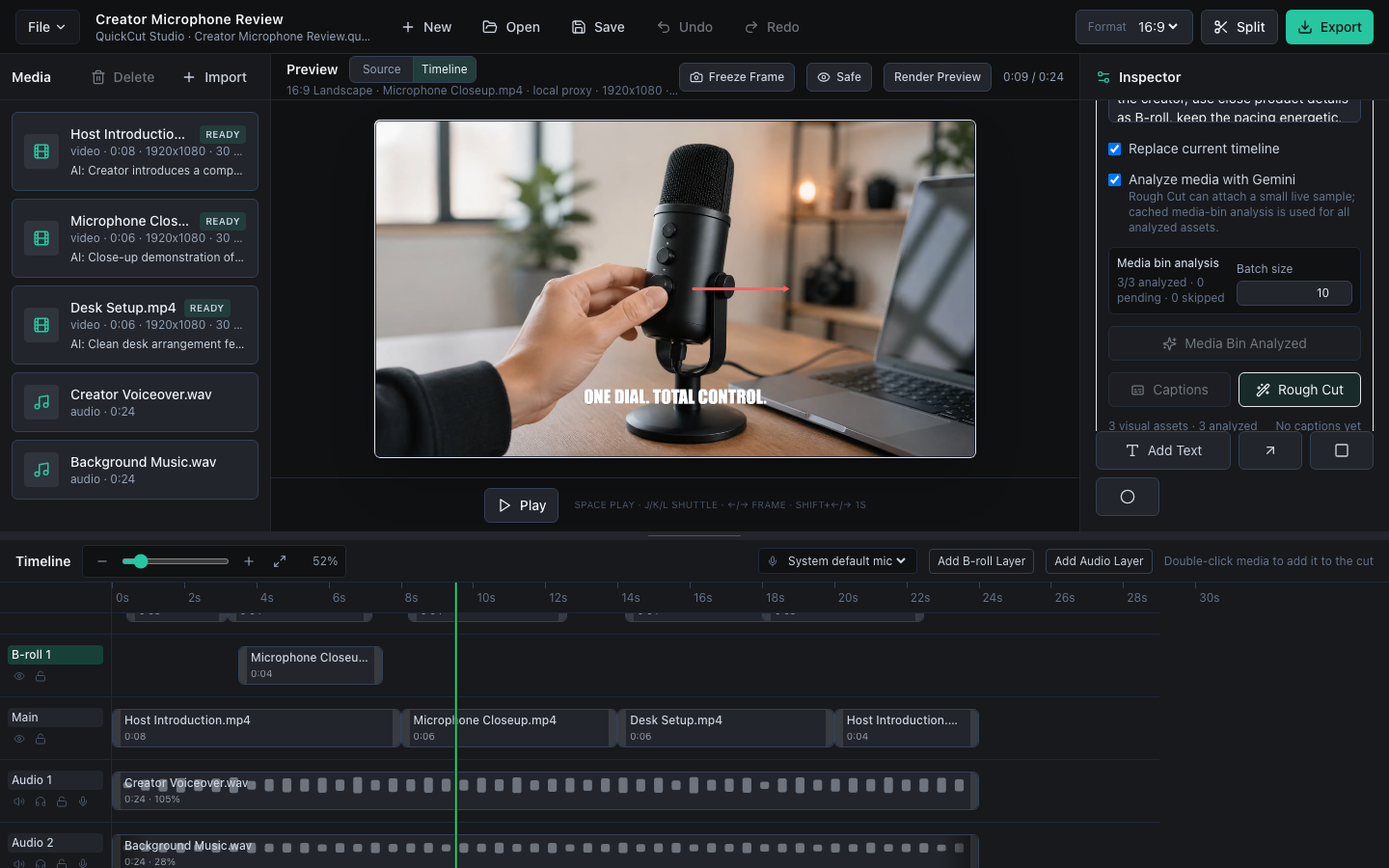This screenshot has width=1389, height=868.
Task: Toggle Safe area overlay
Action: [x=839, y=77]
